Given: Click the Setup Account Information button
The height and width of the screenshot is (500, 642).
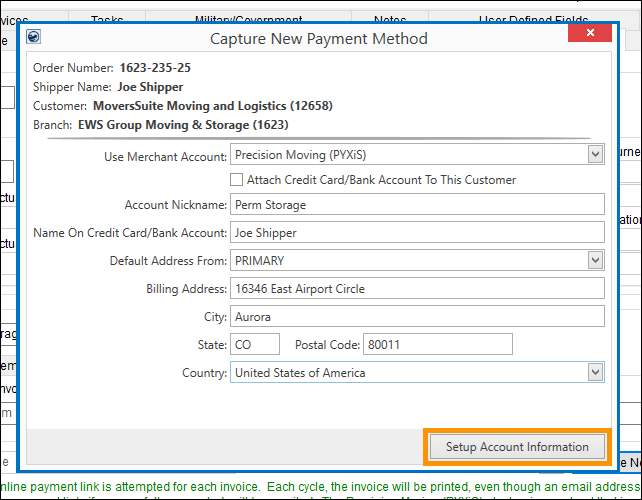Looking at the screenshot, I should tap(517, 447).
